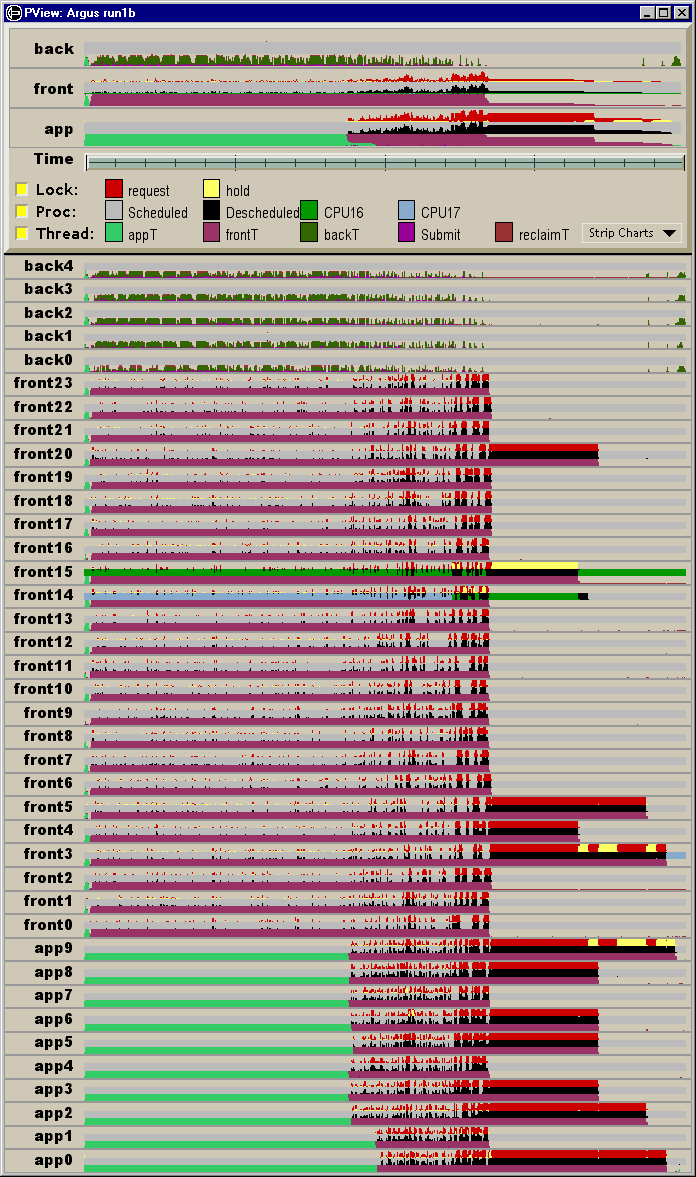696x1177 pixels.
Task: Click the purple Submit swatch
Action: (406, 233)
